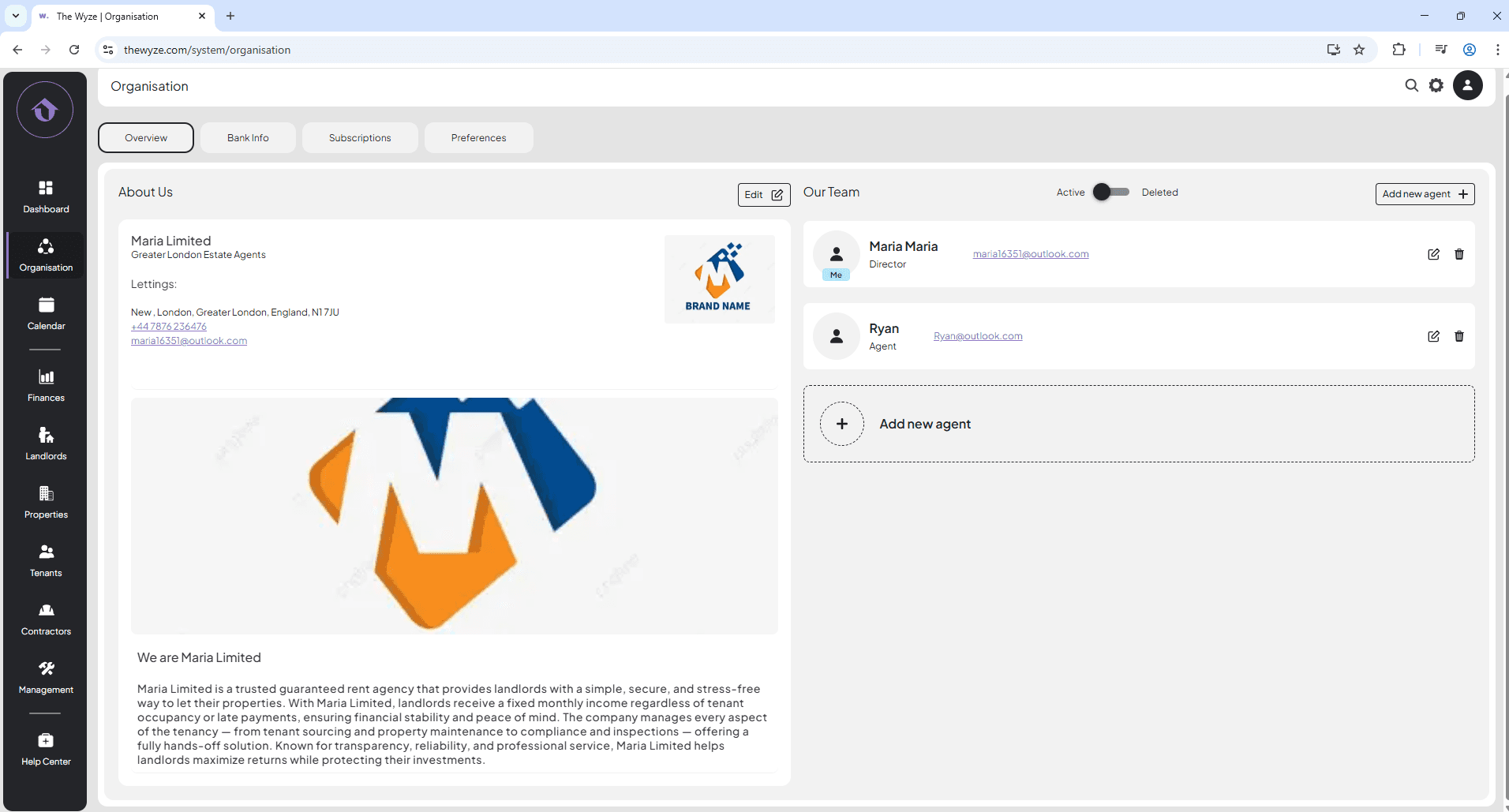Edit Maria Maria's agent details
Viewport: 1509px width, 812px height.
point(1433,254)
